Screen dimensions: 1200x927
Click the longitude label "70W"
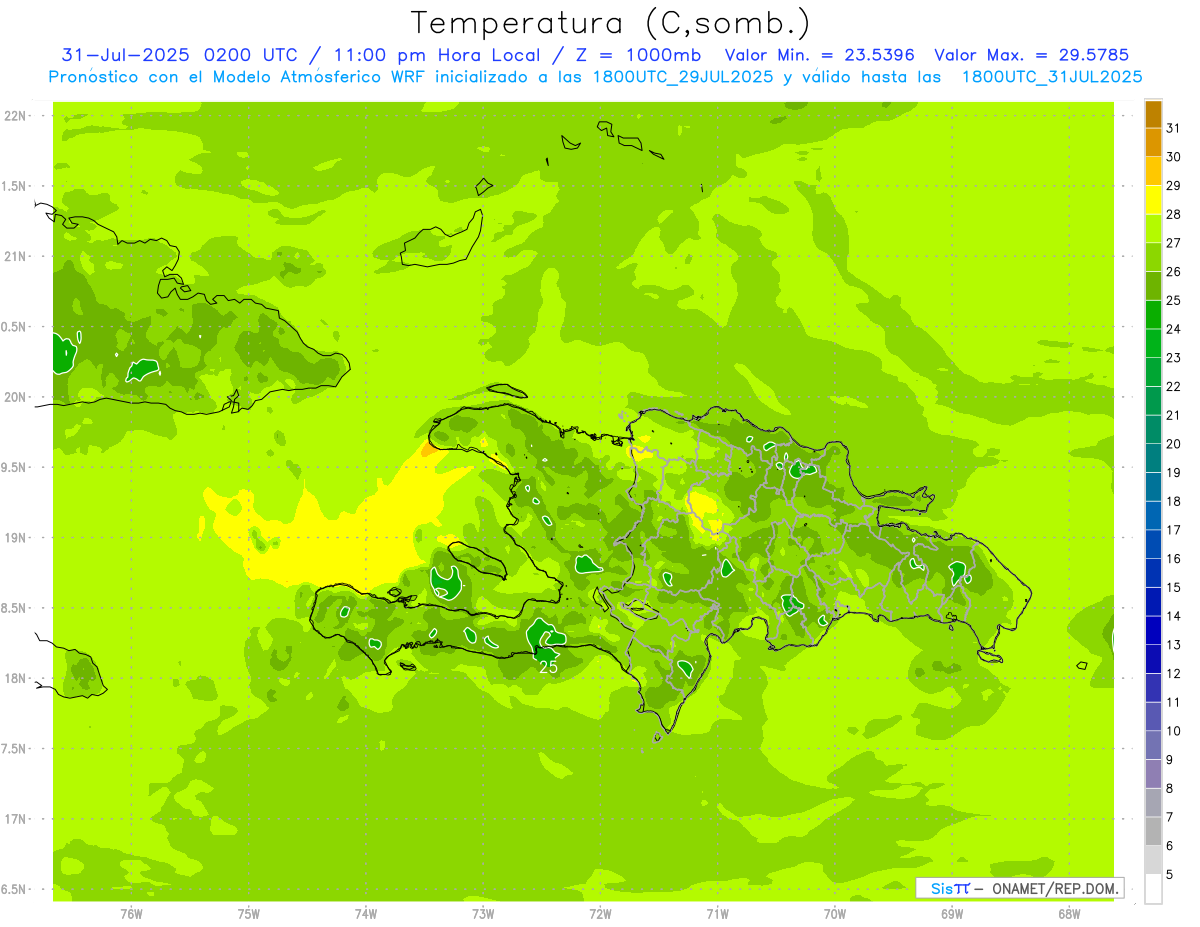pyautogui.click(x=834, y=914)
